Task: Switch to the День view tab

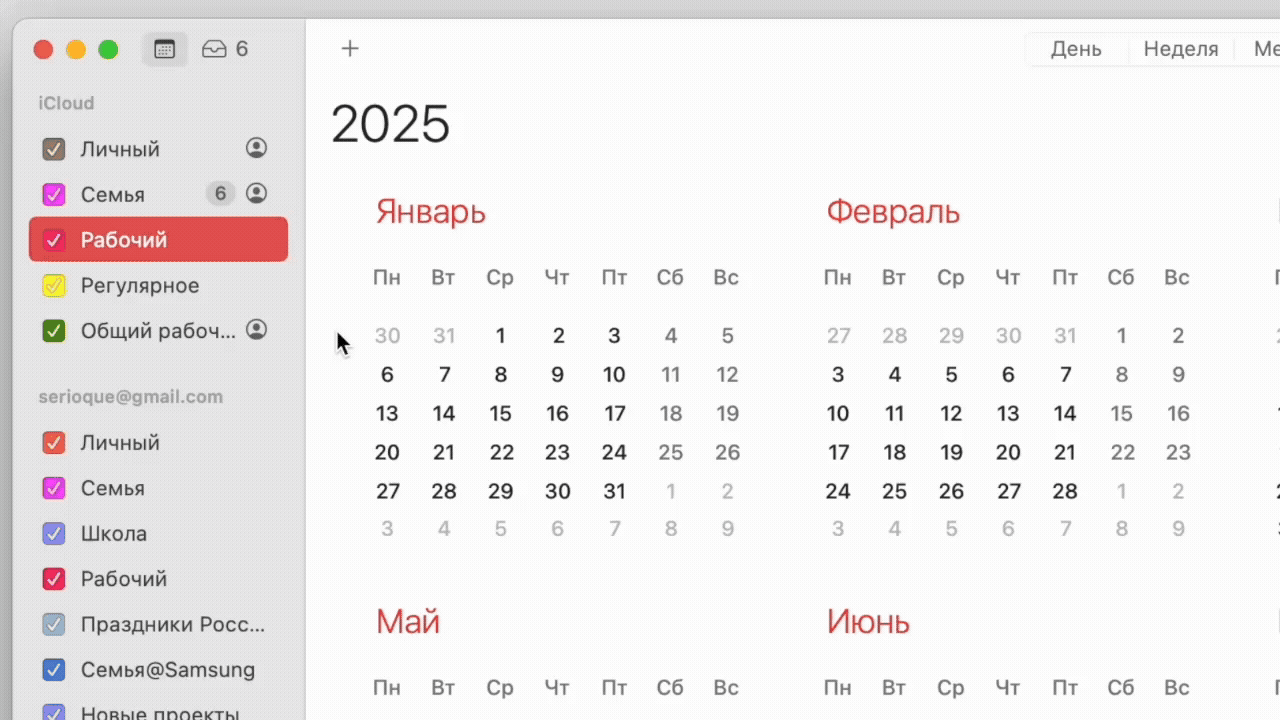Action: click(1076, 49)
